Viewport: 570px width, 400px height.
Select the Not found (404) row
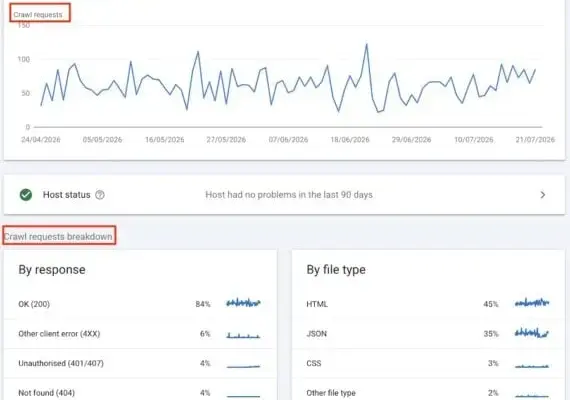click(140, 392)
